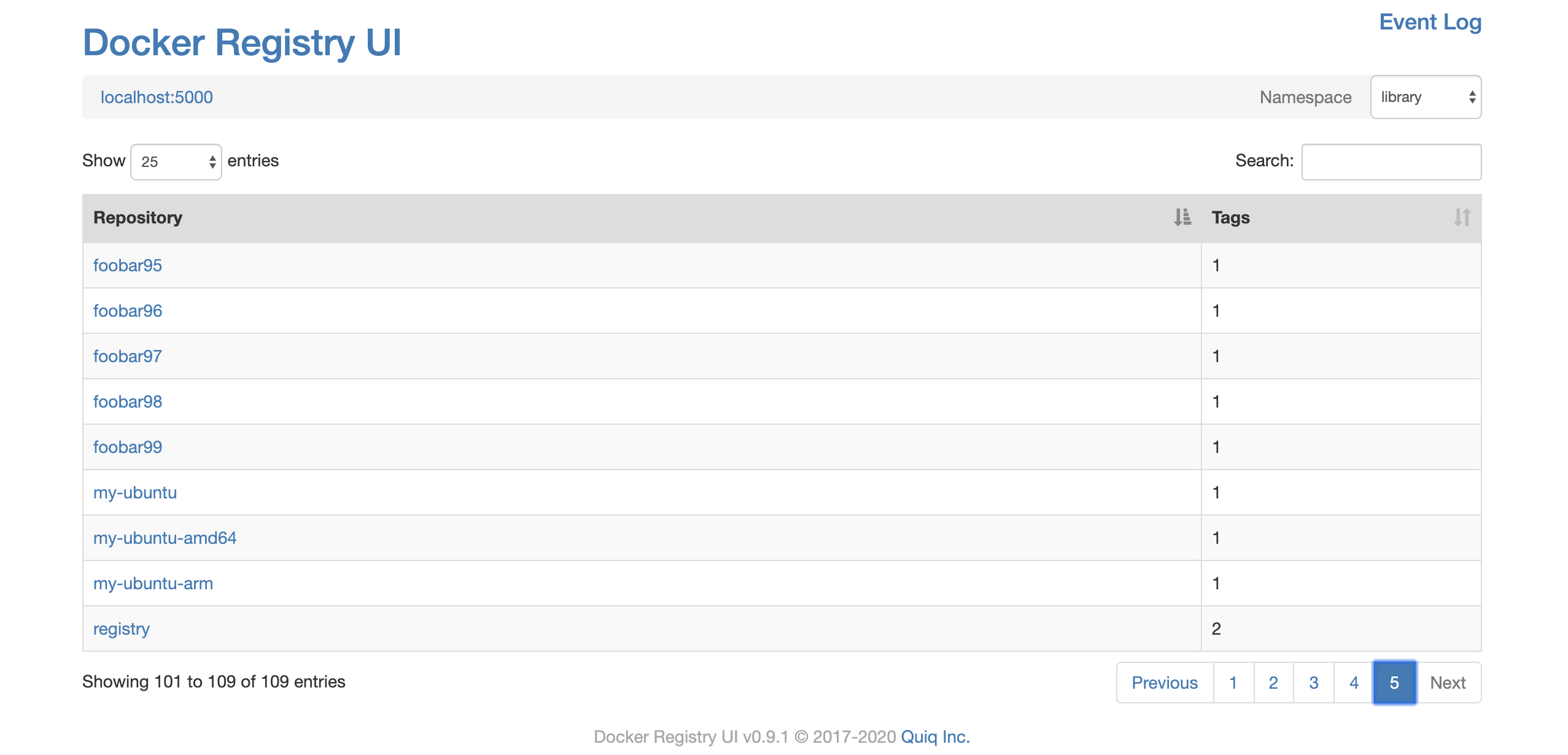Open the my-ubuntu-amd64 repository
The height and width of the screenshot is (755, 1568).
(165, 538)
